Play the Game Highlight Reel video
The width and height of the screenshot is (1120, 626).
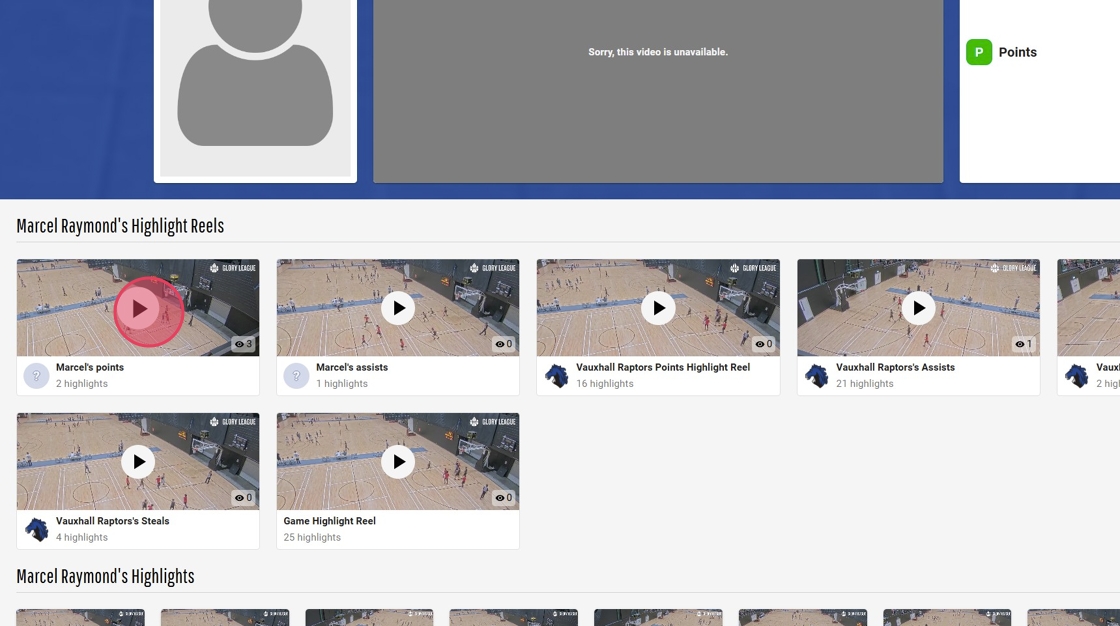click(x=398, y=462)
